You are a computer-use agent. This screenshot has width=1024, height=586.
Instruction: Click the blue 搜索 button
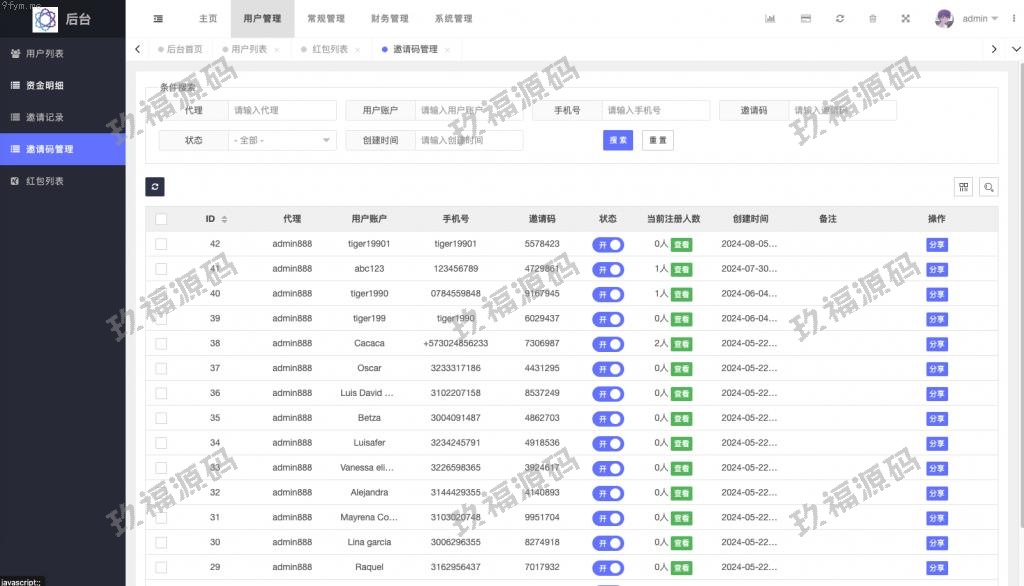pos(618,141)
